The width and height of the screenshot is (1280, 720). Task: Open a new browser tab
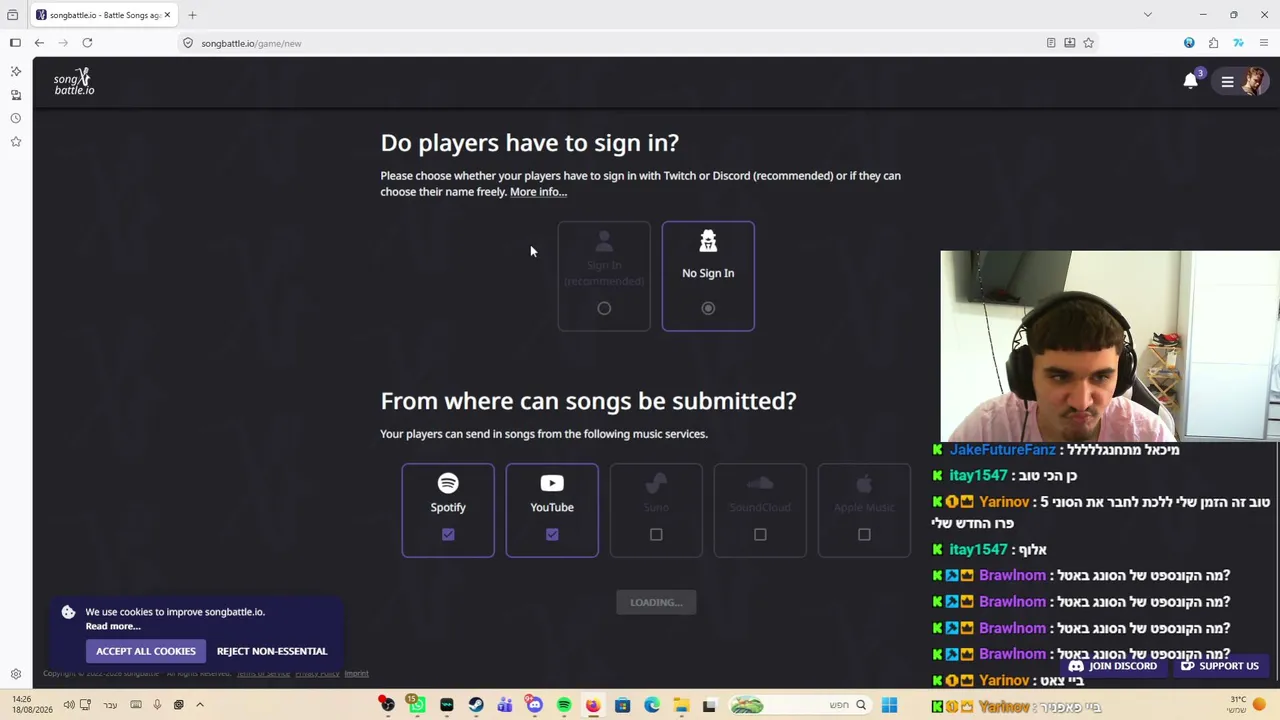(x=192, y=15)
